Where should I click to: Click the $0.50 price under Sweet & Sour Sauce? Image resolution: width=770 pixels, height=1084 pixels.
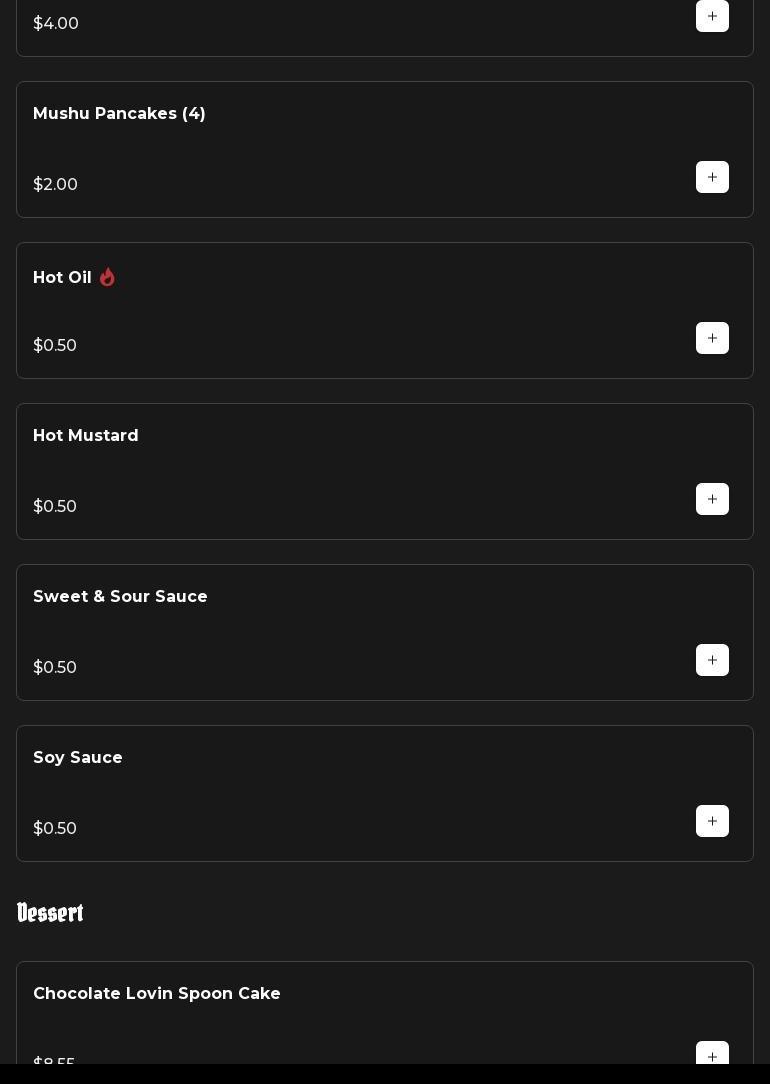click(55, 668)
